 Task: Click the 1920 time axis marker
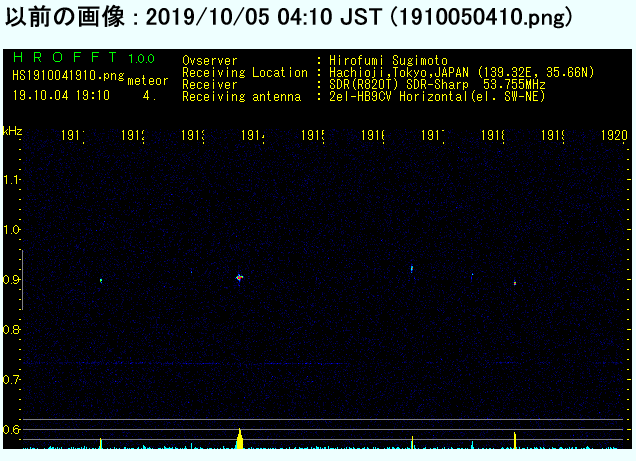point(614,135)
